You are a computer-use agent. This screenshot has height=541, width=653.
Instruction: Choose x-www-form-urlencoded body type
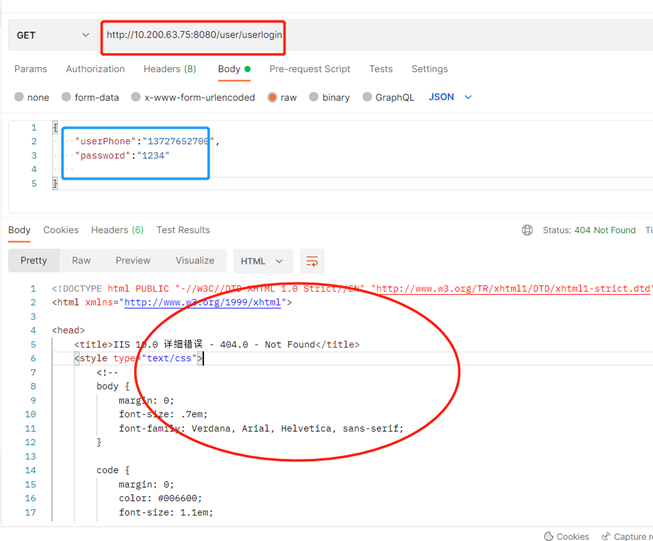[136, 97]
